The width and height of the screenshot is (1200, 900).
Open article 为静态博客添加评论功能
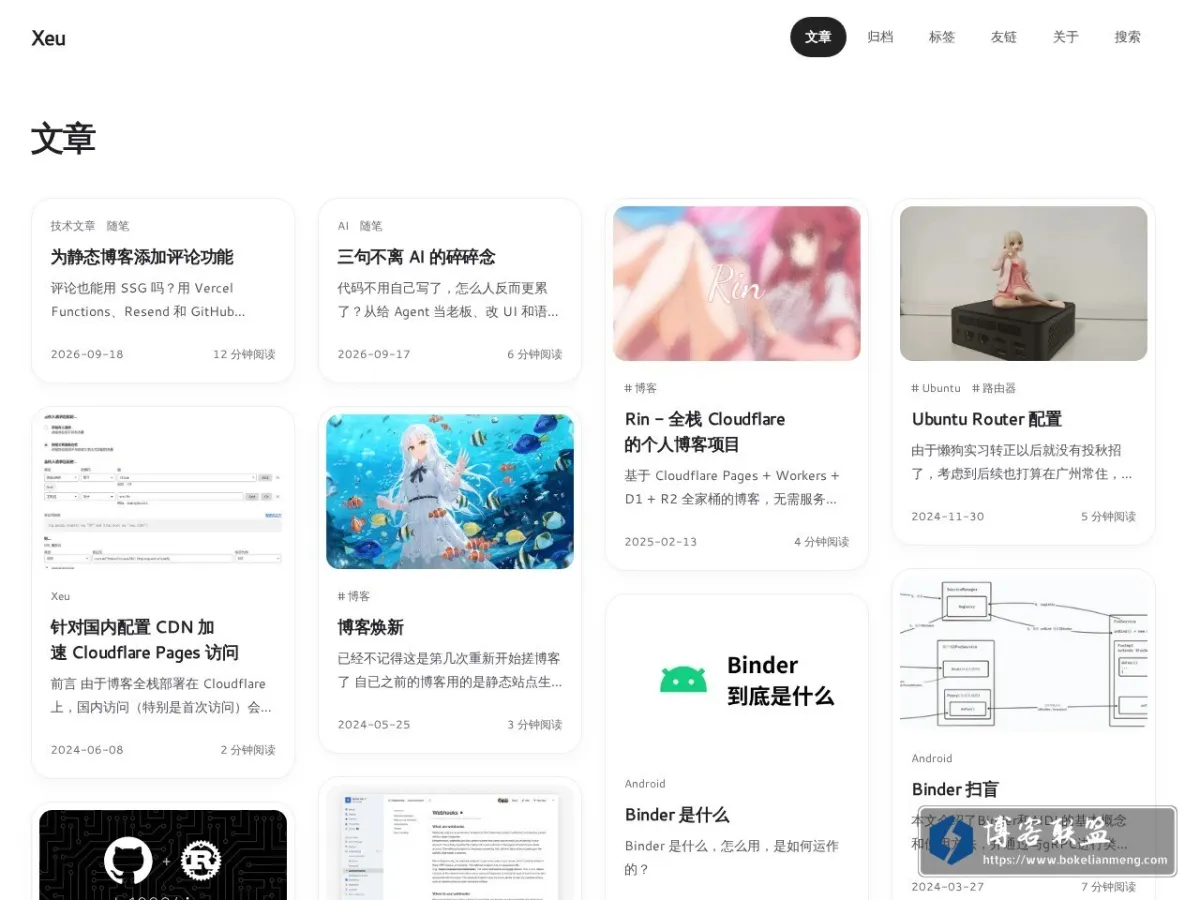click(142, 257)
